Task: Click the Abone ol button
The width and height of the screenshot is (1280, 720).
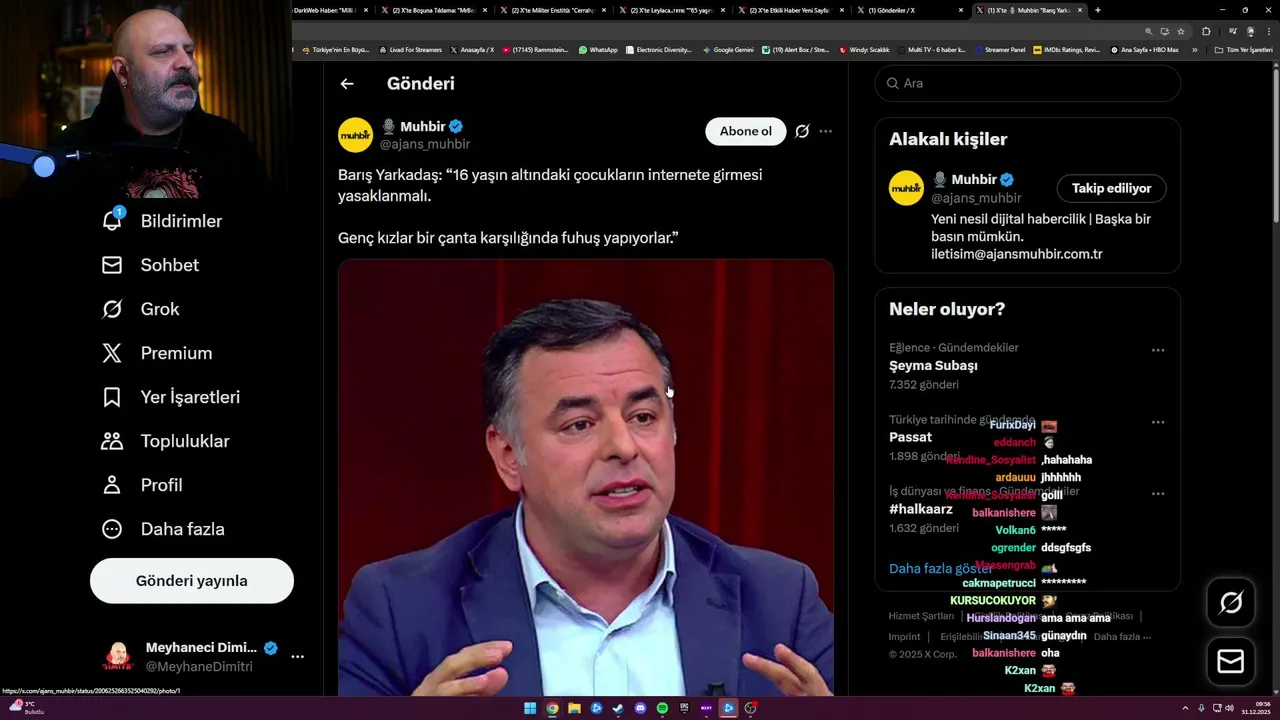Action: pyautogui.click(x=746, y=131)
